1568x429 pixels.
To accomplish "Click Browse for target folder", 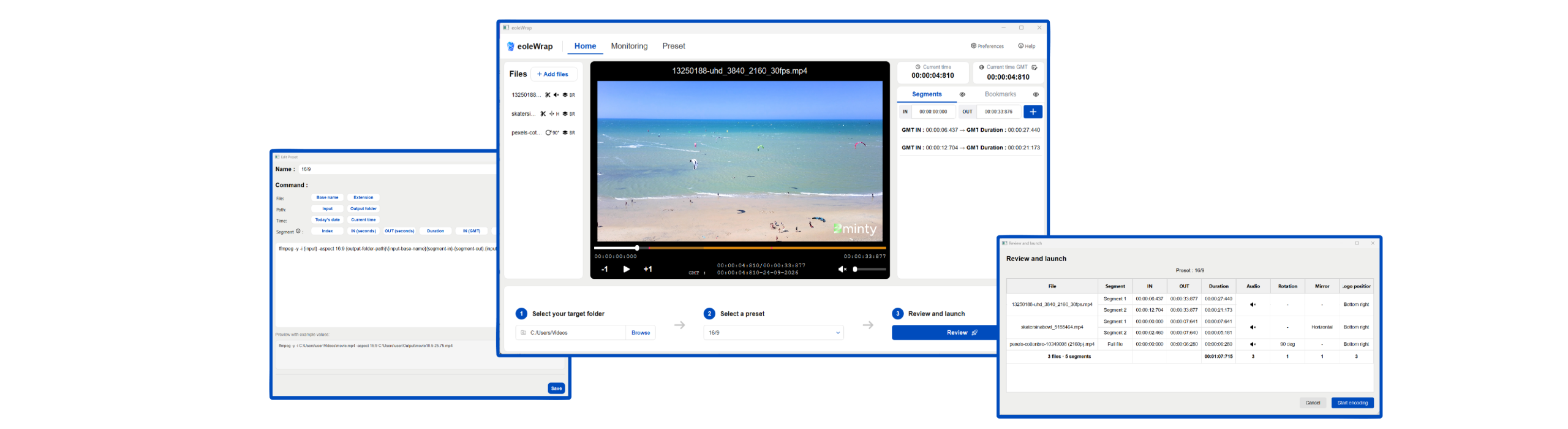I will 641,333.
